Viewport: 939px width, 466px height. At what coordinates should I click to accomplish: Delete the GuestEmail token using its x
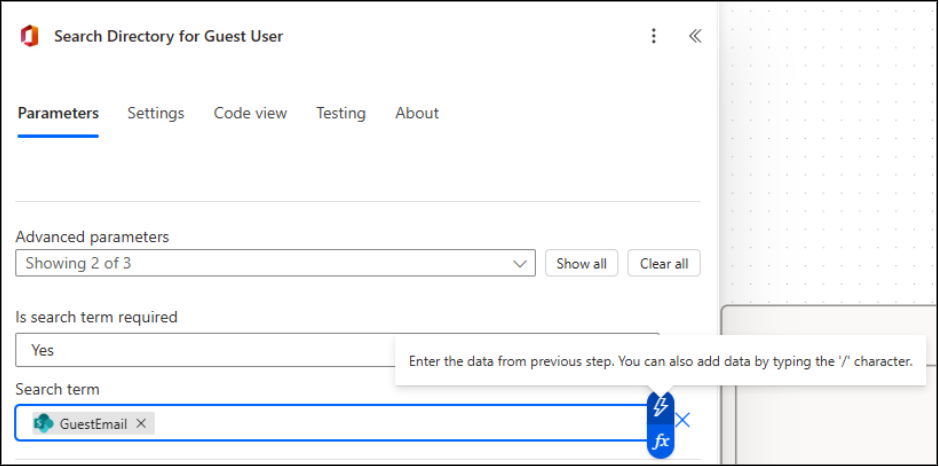click(141, 423)
